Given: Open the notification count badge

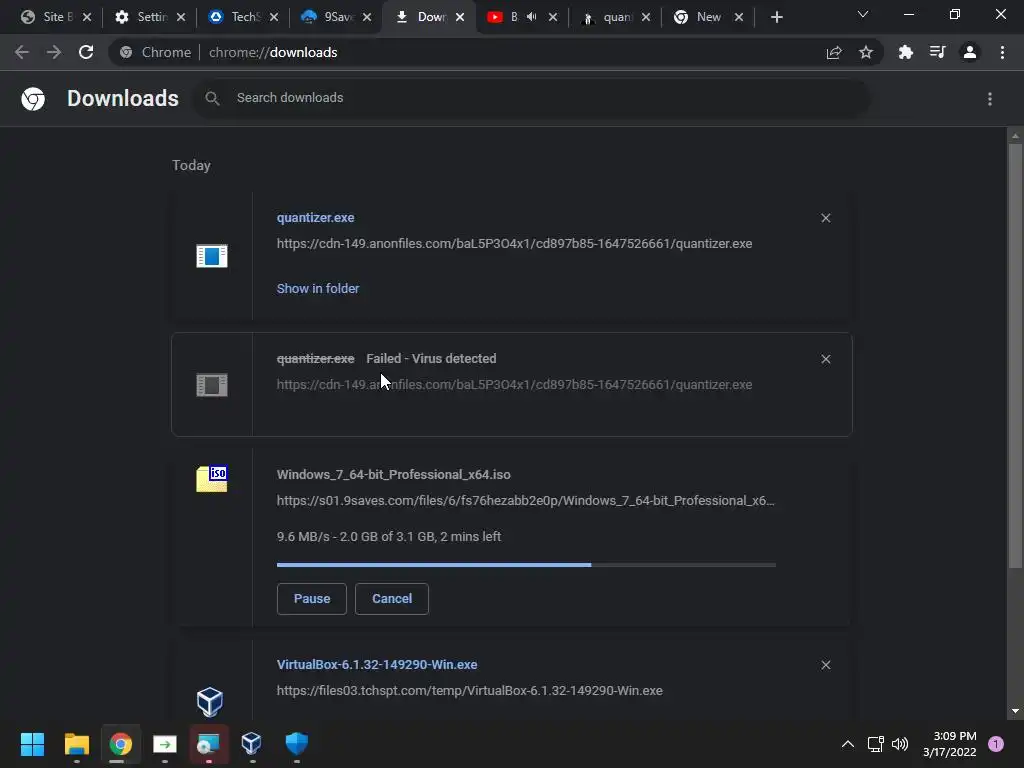Looking at the screenshot, I should point(996,744).
